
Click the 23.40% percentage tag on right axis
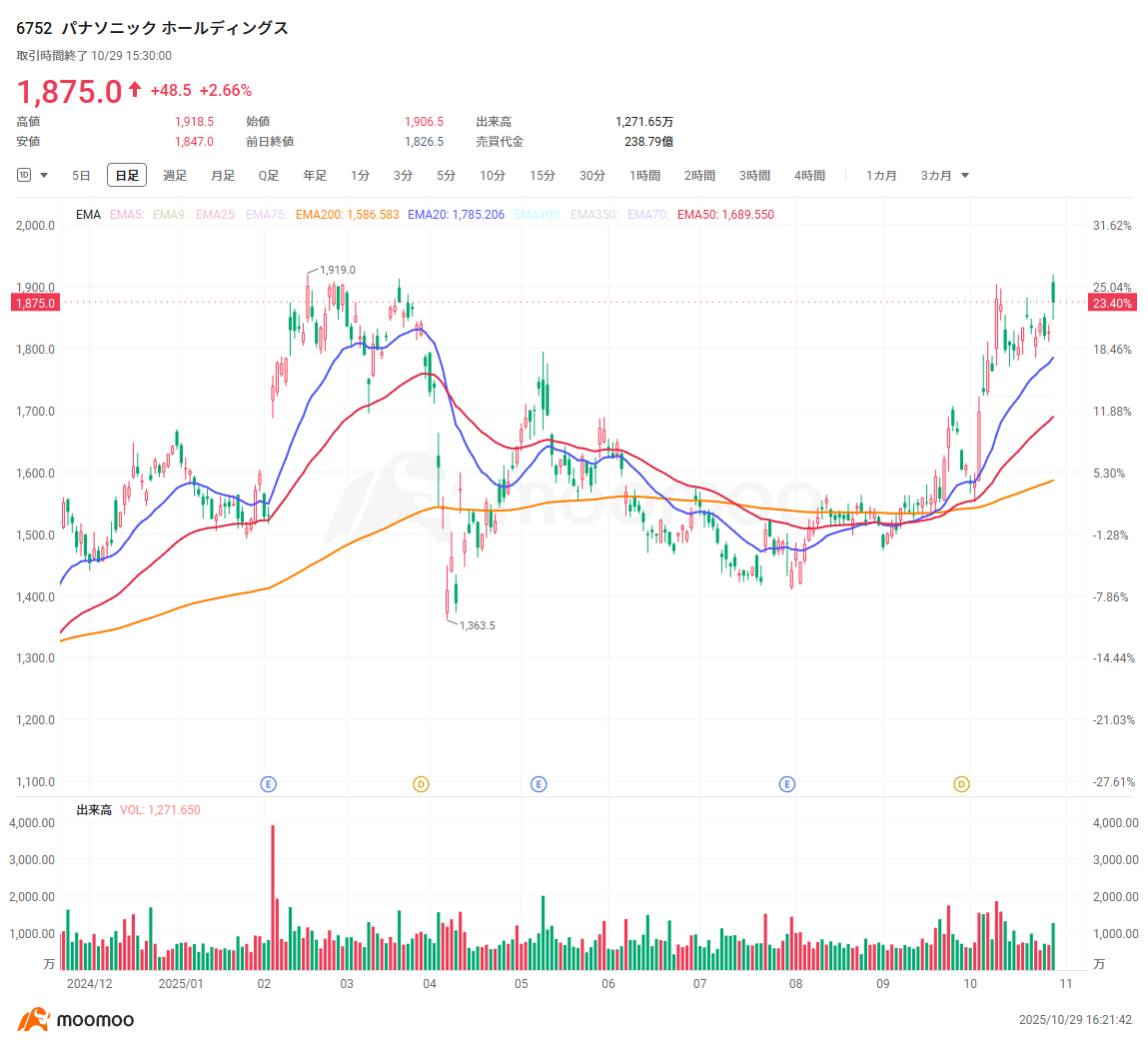(1112, 303)
